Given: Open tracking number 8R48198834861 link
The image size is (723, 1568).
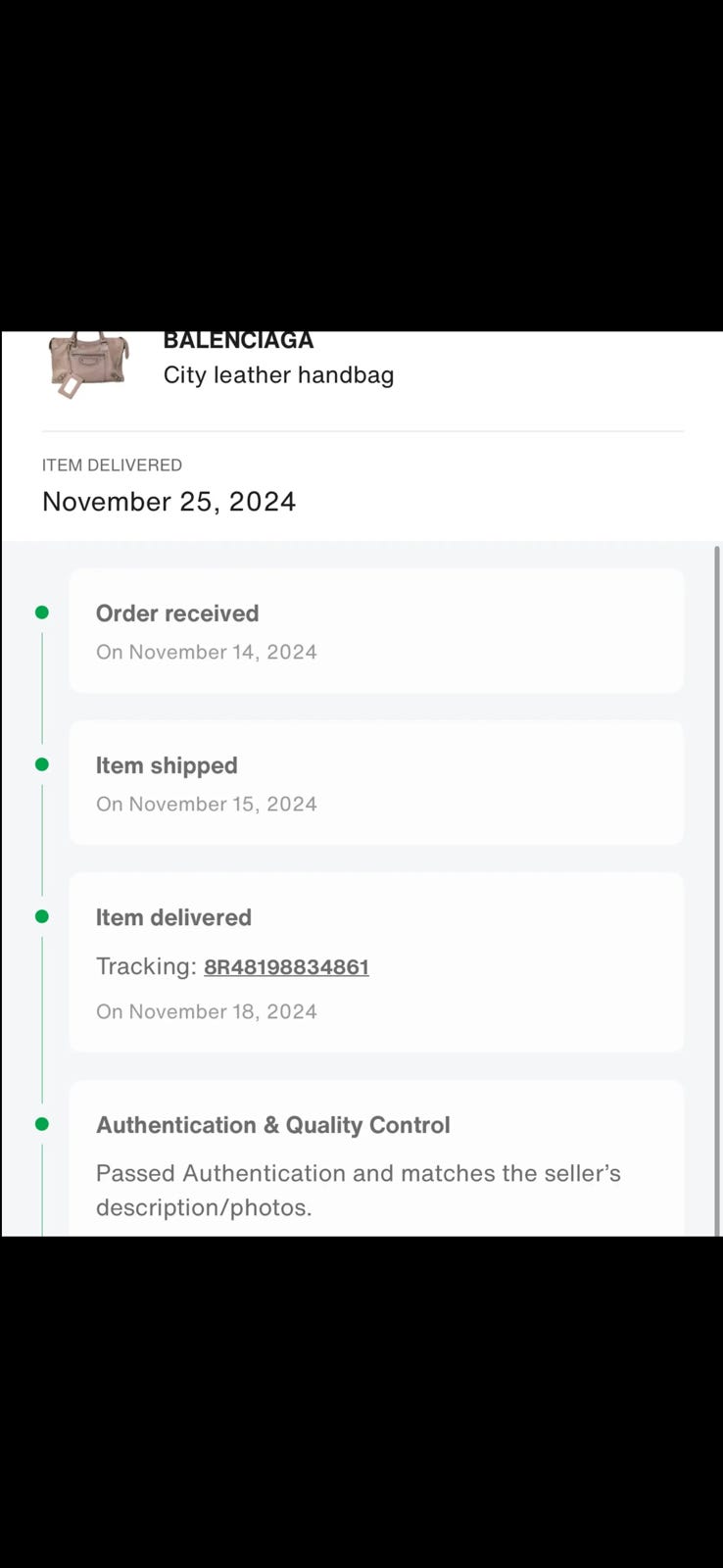Looking at the screenshot, I should (286, 967).
